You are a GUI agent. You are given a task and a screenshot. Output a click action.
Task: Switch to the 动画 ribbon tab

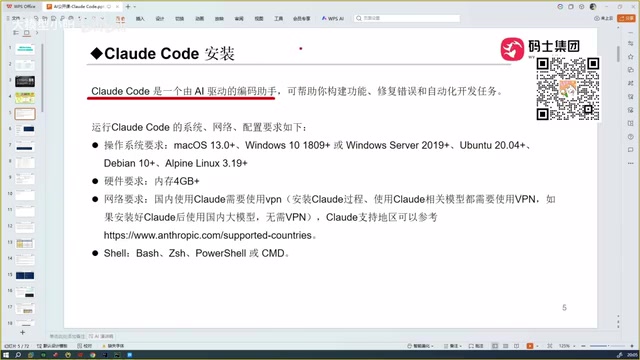click(199, 19)
